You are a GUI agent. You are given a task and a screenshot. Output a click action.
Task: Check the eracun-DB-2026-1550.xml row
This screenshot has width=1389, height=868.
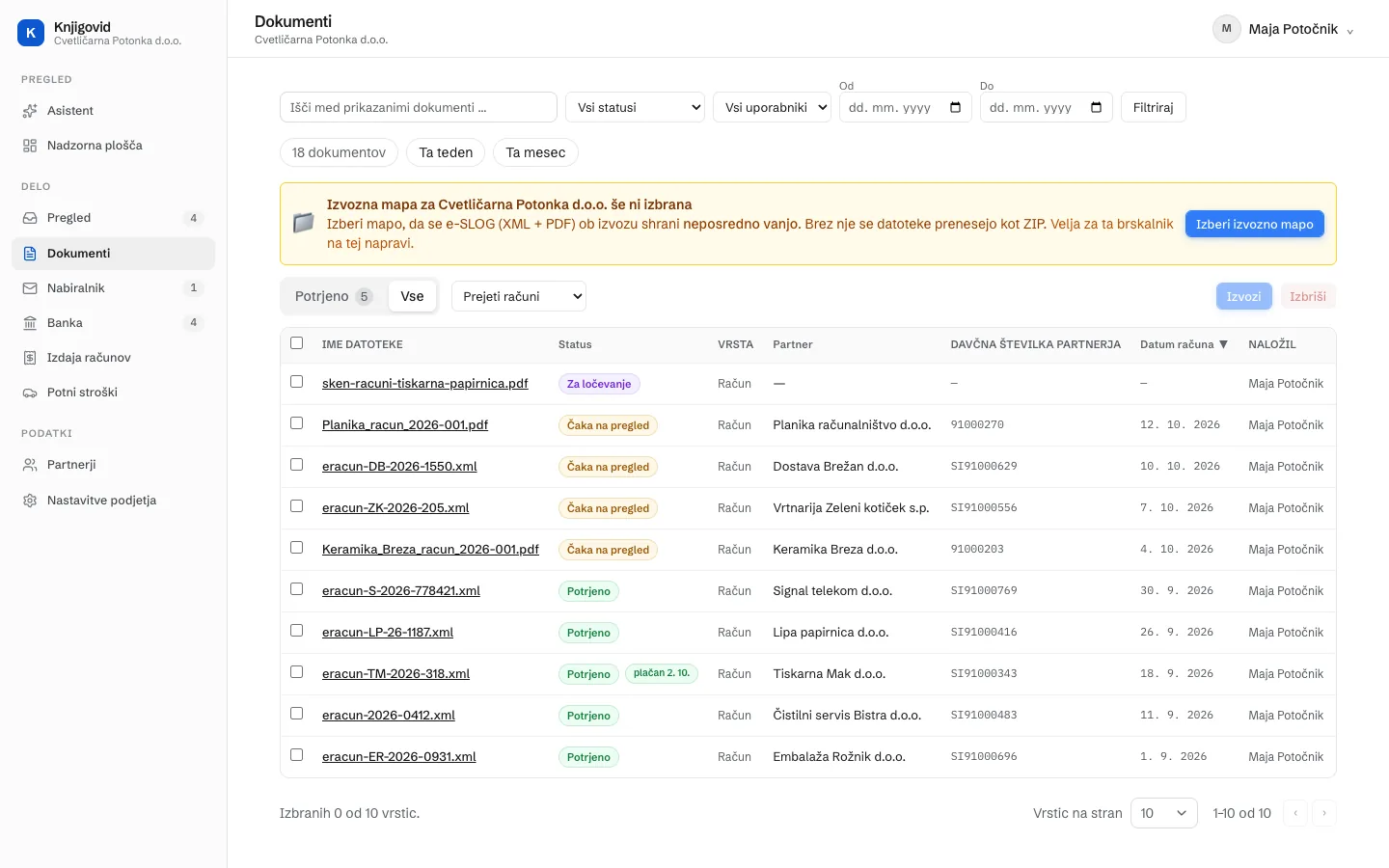click(296, 465)
